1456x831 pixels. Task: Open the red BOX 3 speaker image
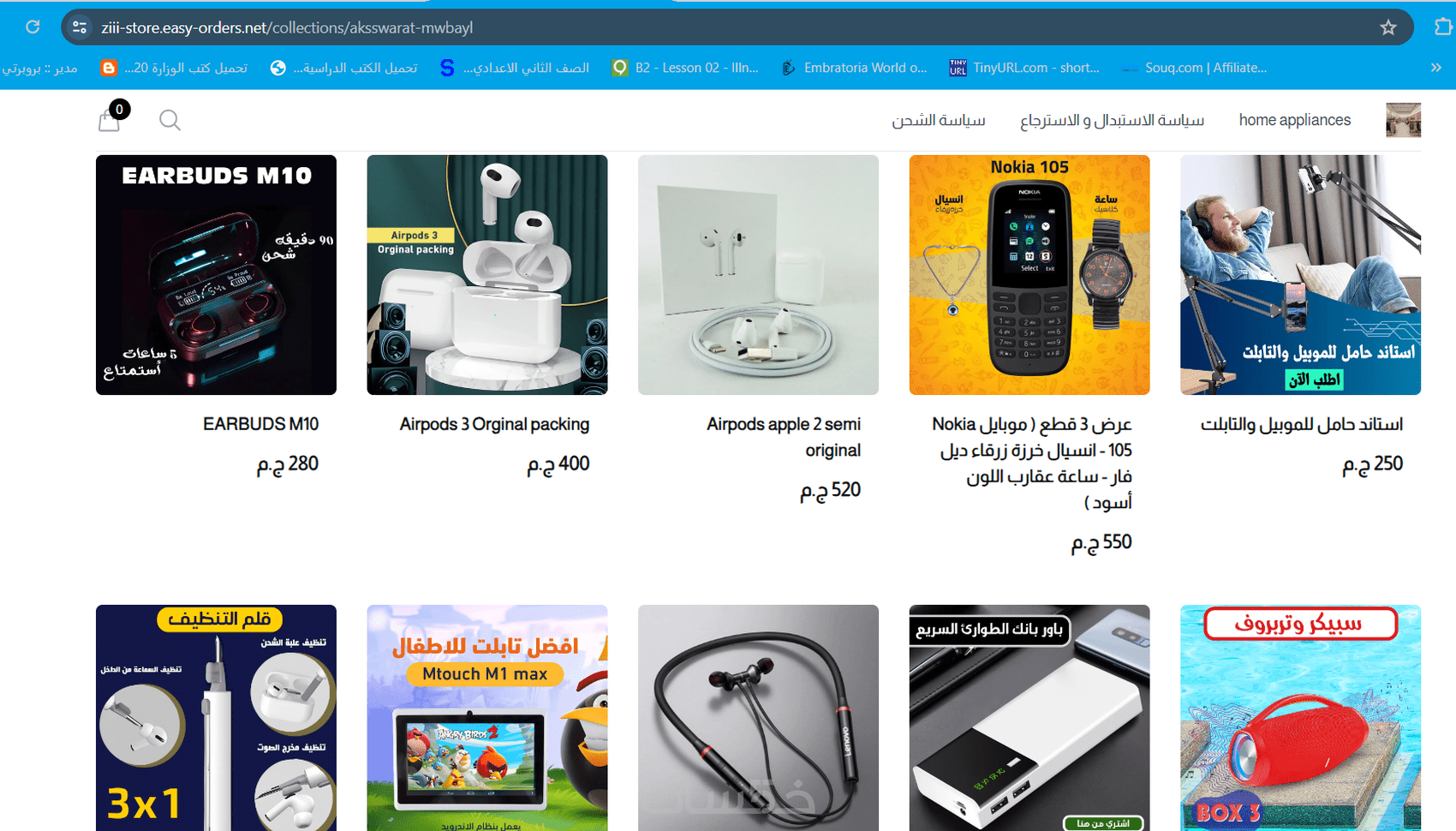pos(1300,718)
